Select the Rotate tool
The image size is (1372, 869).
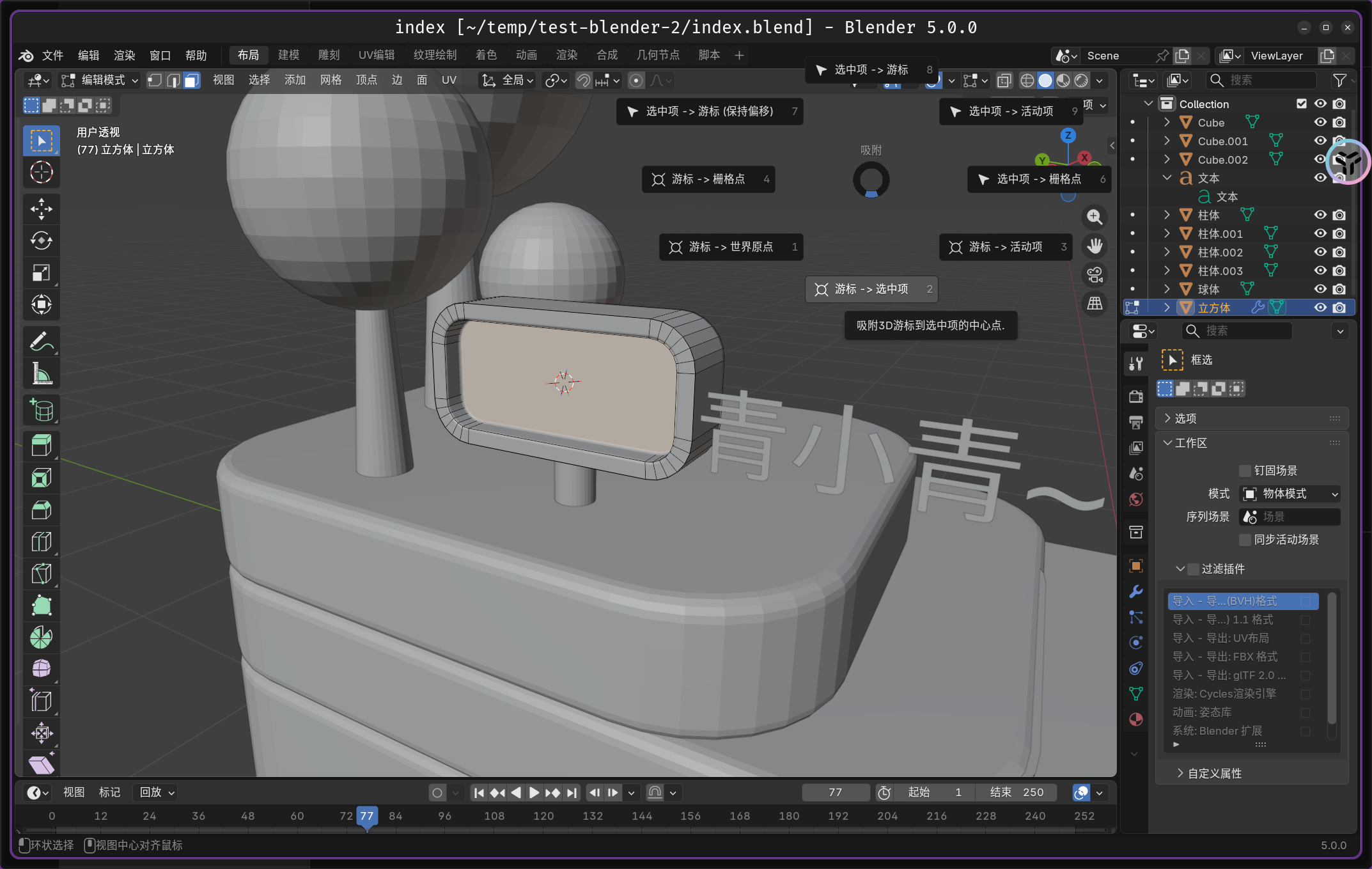coord(42,241)
